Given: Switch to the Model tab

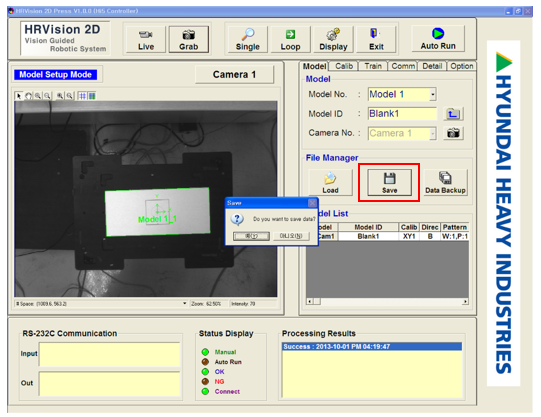Looking at the screenshot, I should [314, 66].
